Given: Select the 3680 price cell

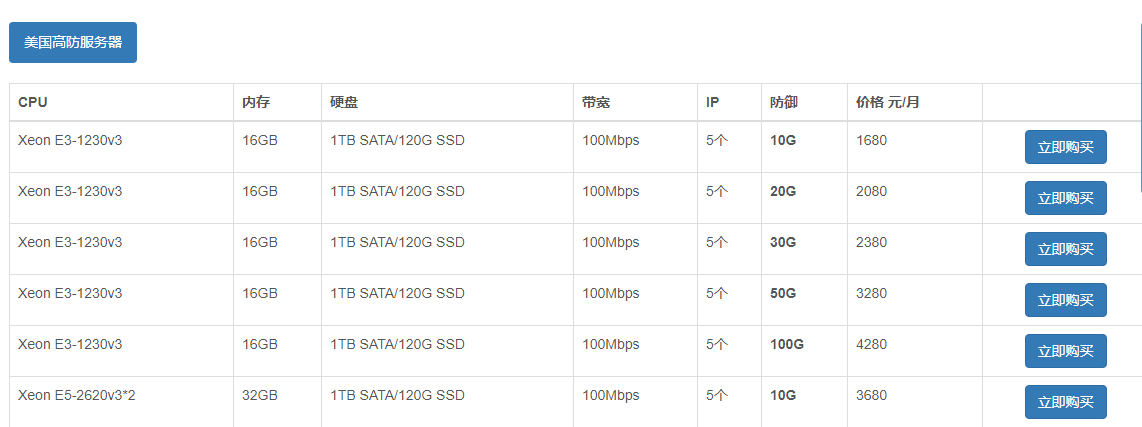Looking at the screenshot, I should point(871,395).
